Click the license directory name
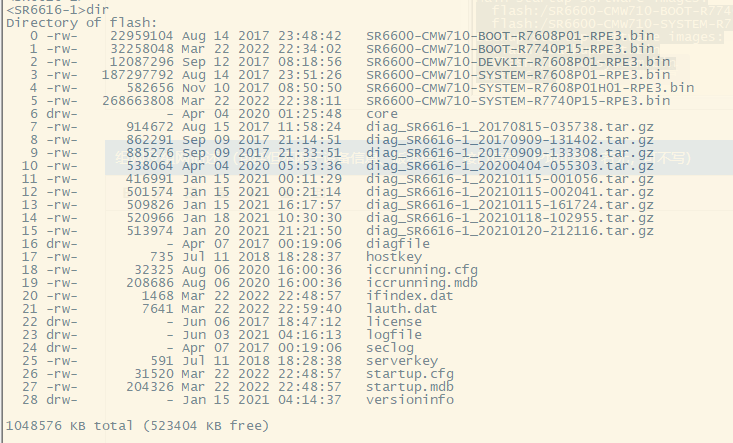The width and height of the screenshot is (733, 443). click(x=394, y=321)
